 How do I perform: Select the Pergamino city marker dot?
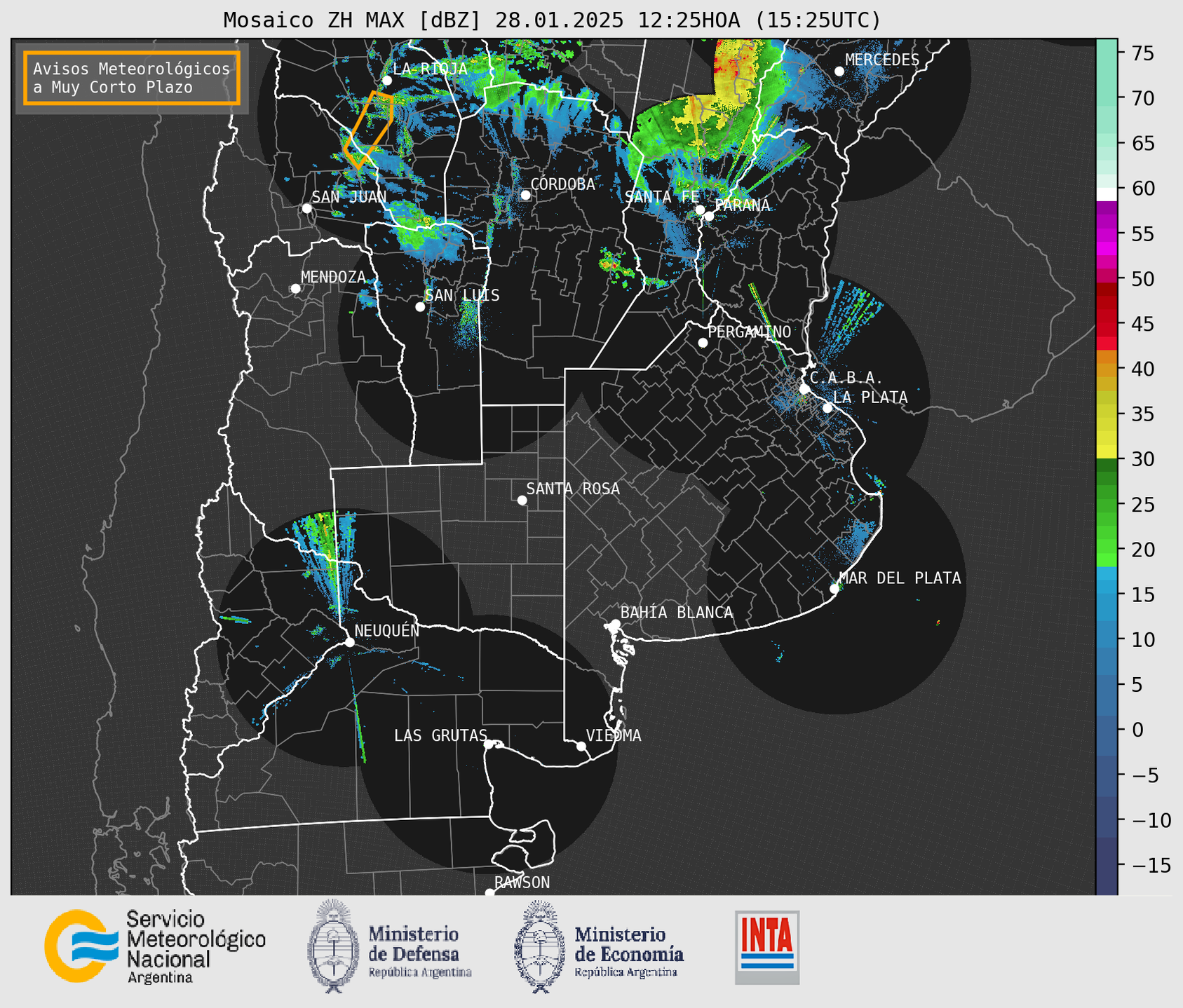tap(703, 343)
